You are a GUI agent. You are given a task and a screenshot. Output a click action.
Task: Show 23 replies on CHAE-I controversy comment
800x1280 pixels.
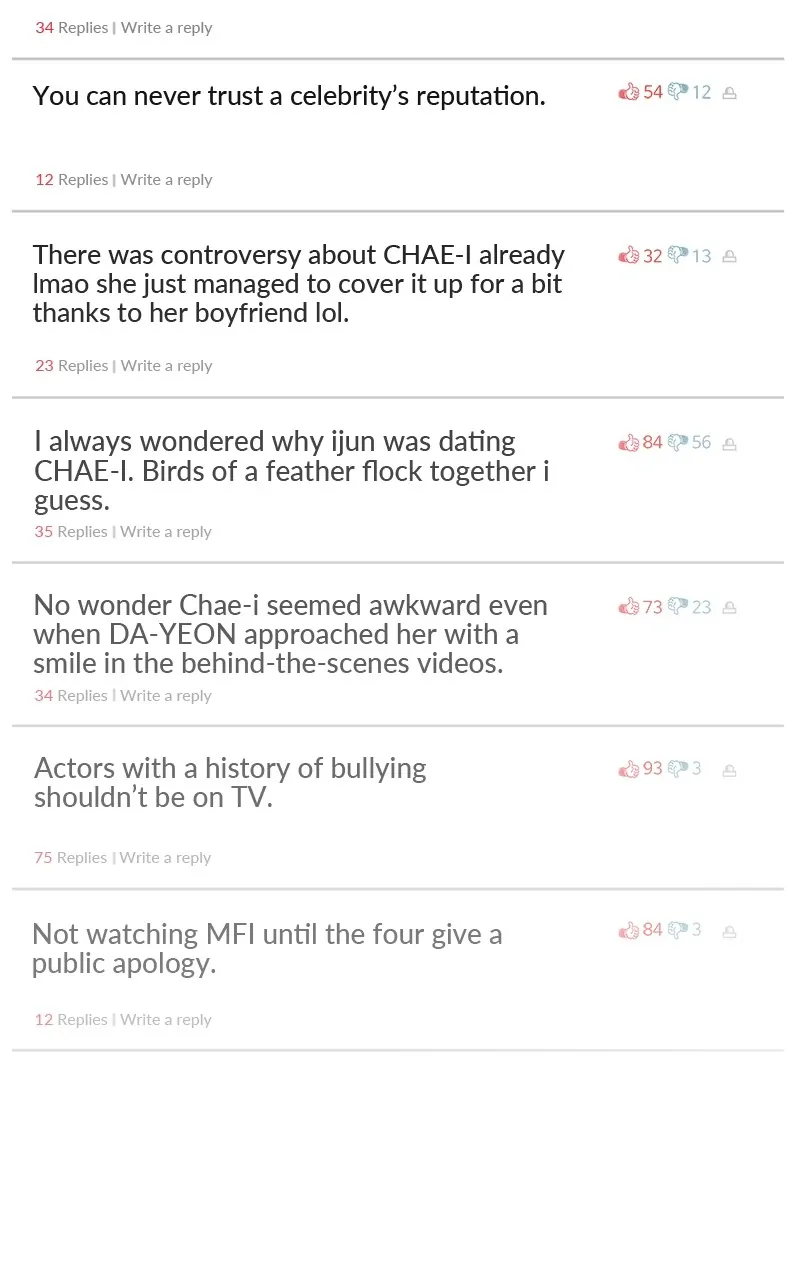click(71, 366)
